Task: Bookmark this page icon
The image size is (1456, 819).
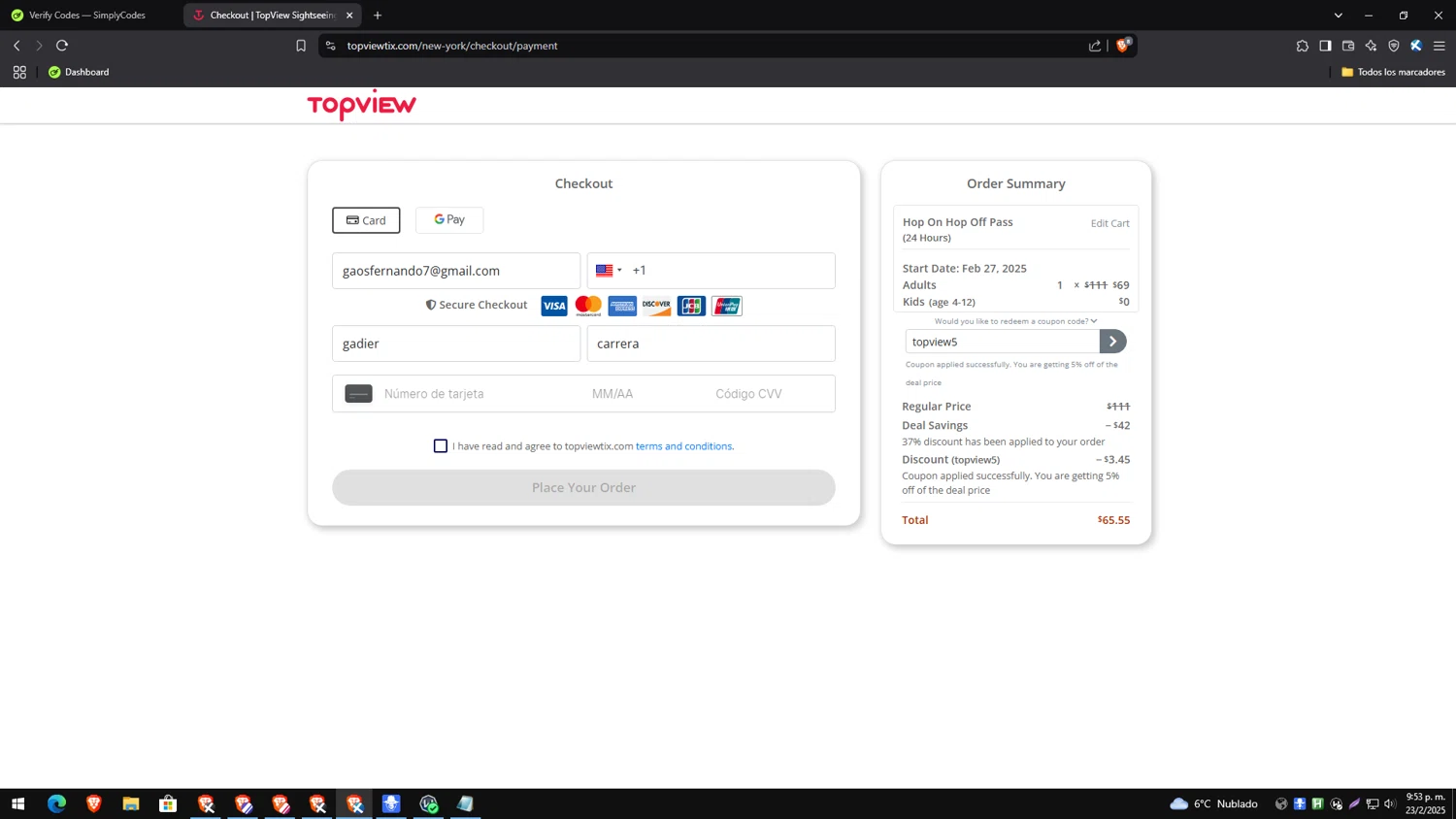Action: tap(301, 46)
